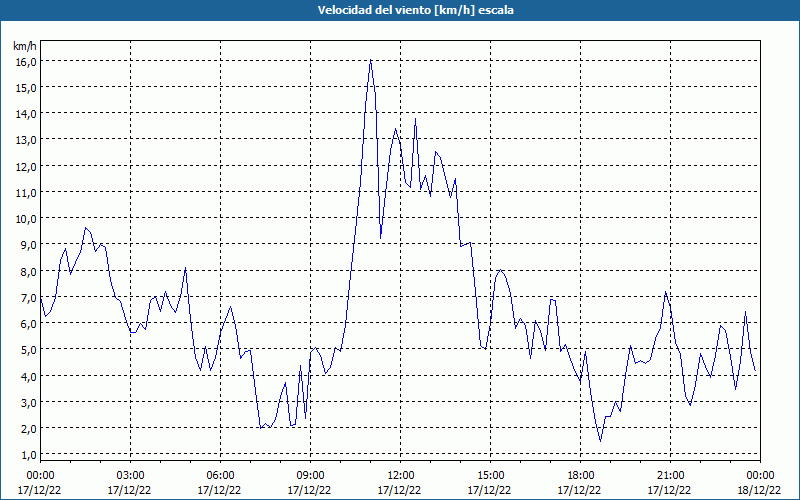Image resolution: width=800 pixels, height=500 pixels.
Task: Select the "9,0" y-axis value
Action: pyautogui.click(x=28, y=245)
